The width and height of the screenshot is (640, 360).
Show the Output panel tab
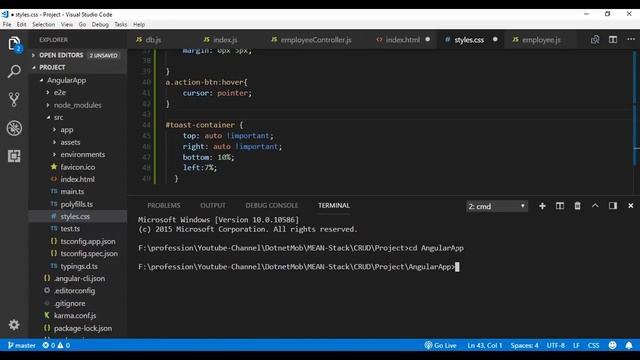213,206
